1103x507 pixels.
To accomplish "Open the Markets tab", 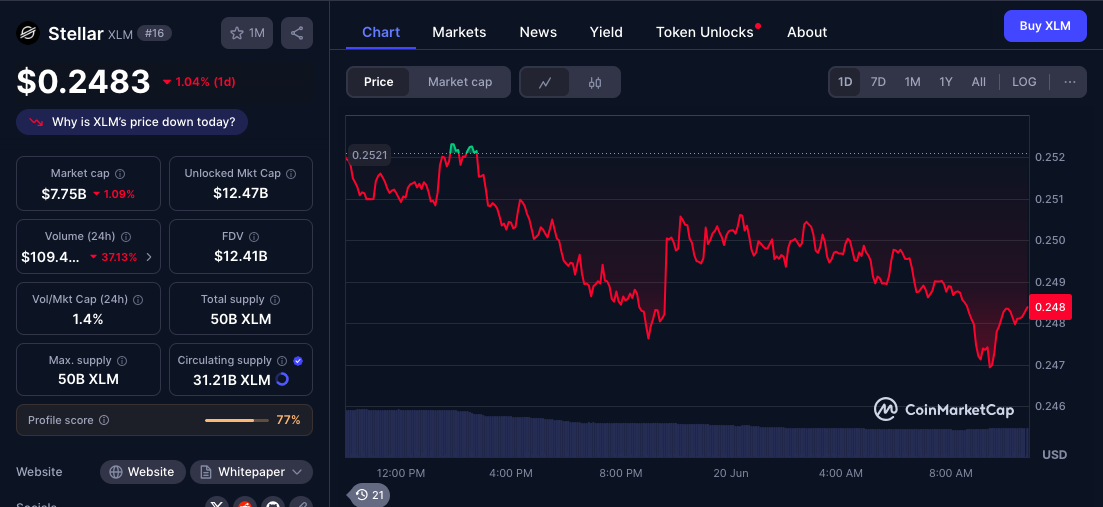I will 459,32.
